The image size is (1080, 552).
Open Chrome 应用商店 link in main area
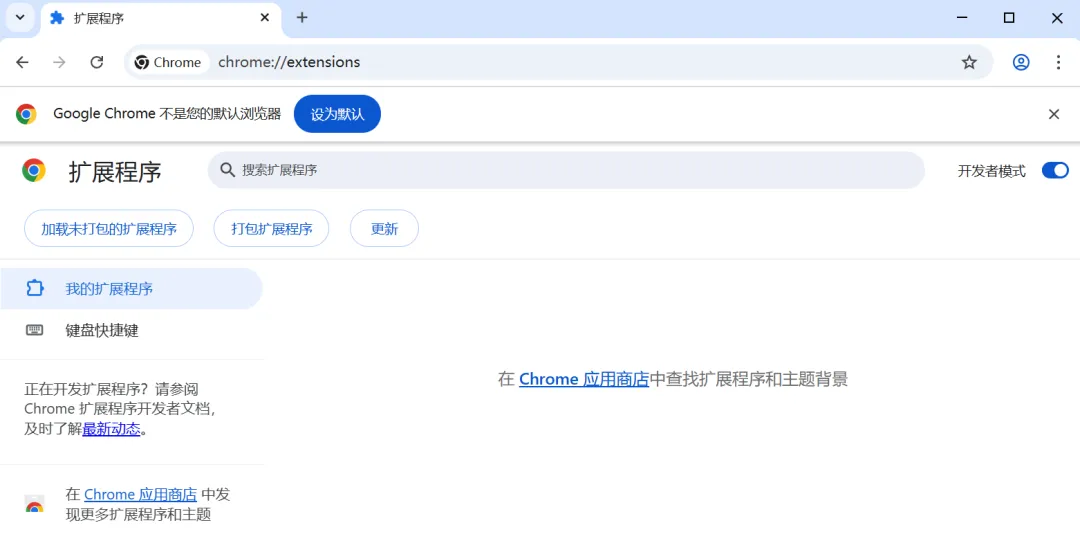point(584,379)
